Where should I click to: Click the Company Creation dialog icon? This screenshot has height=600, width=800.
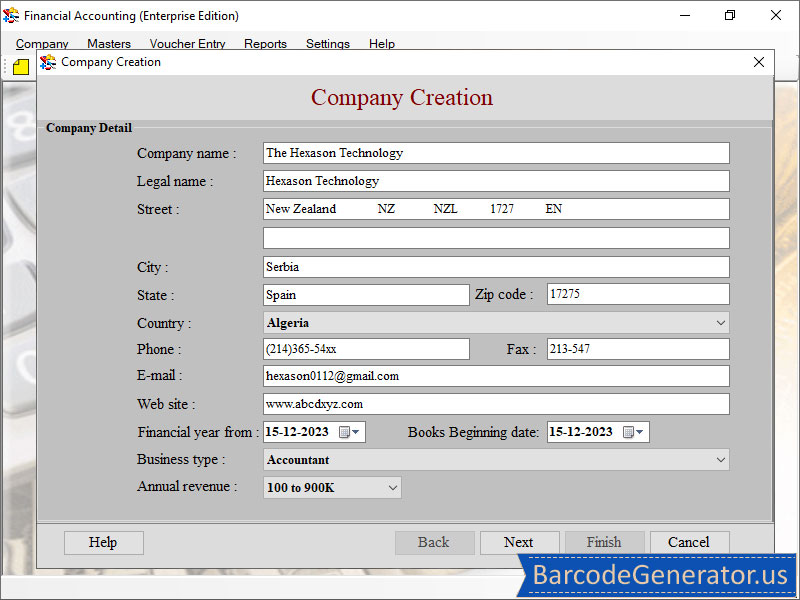47,62
